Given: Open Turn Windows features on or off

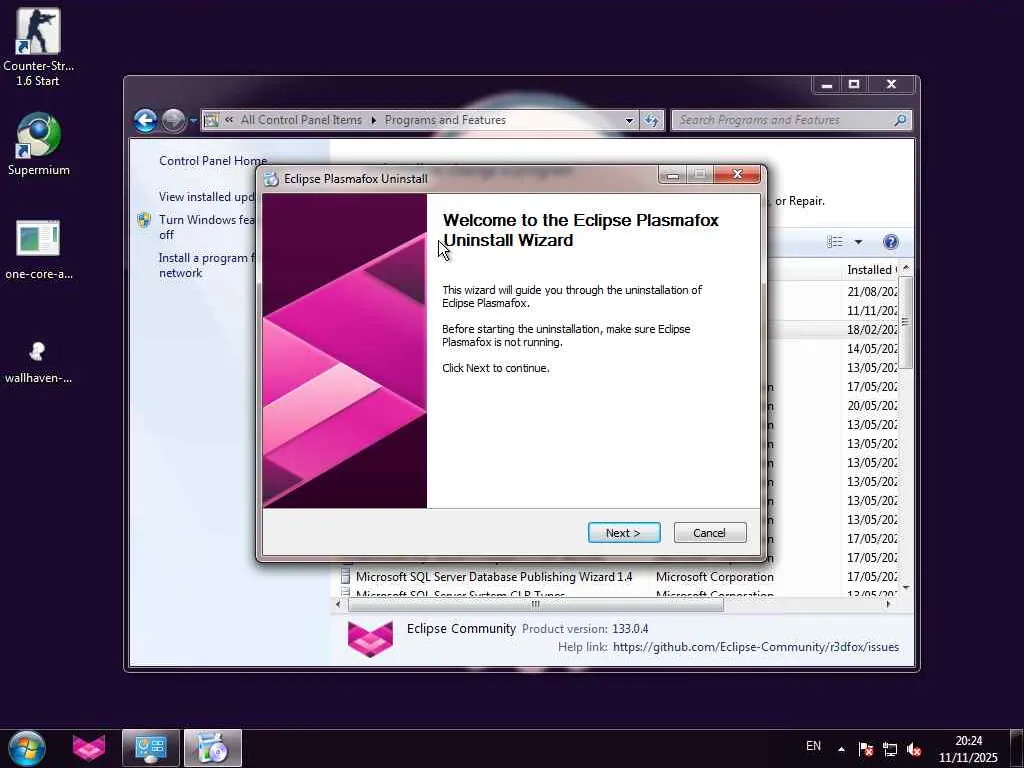Looking at the screenshot, I should point(206,227).
